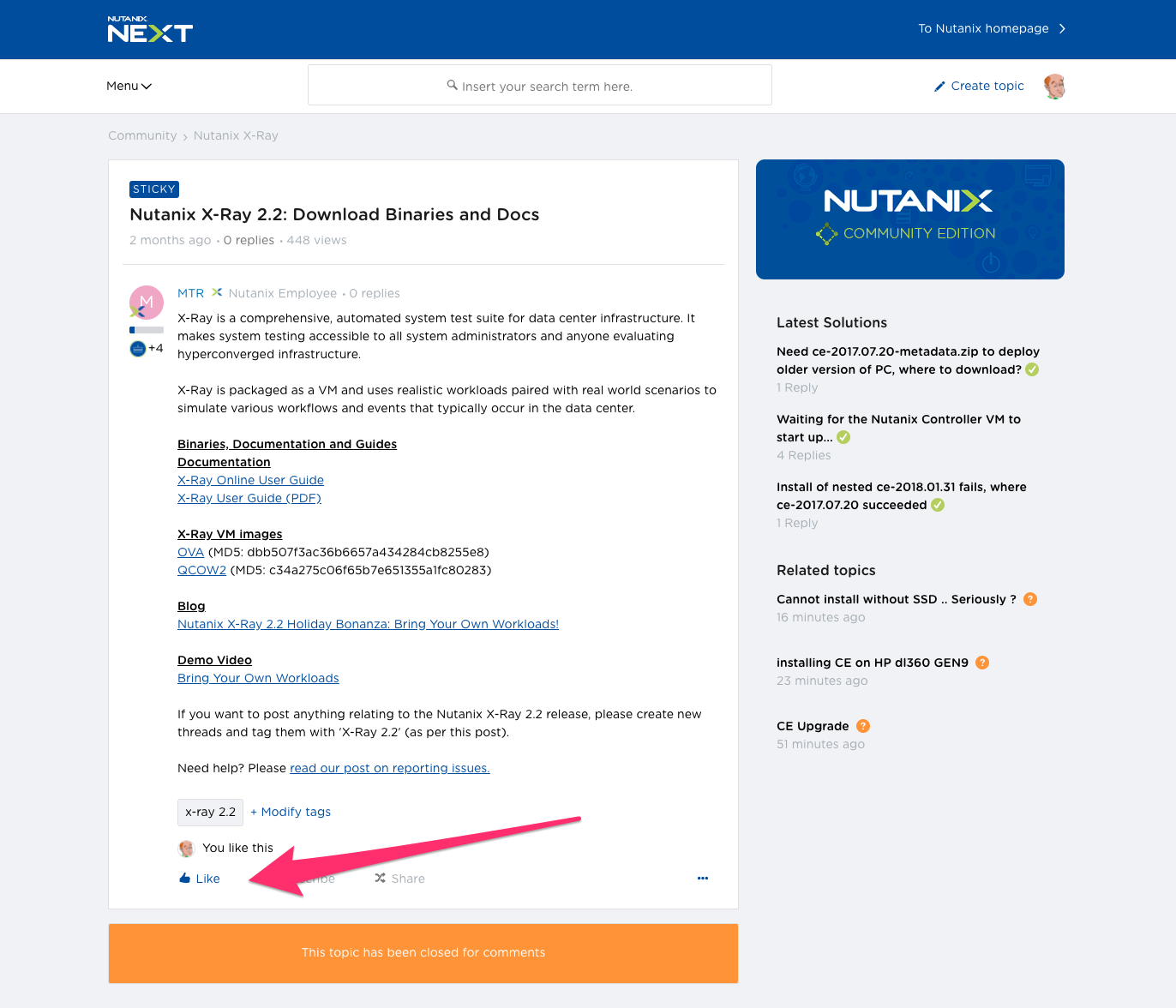Click the badge icon beside +4
This screenshot has width=1176, height=1008.
point(137,348)
